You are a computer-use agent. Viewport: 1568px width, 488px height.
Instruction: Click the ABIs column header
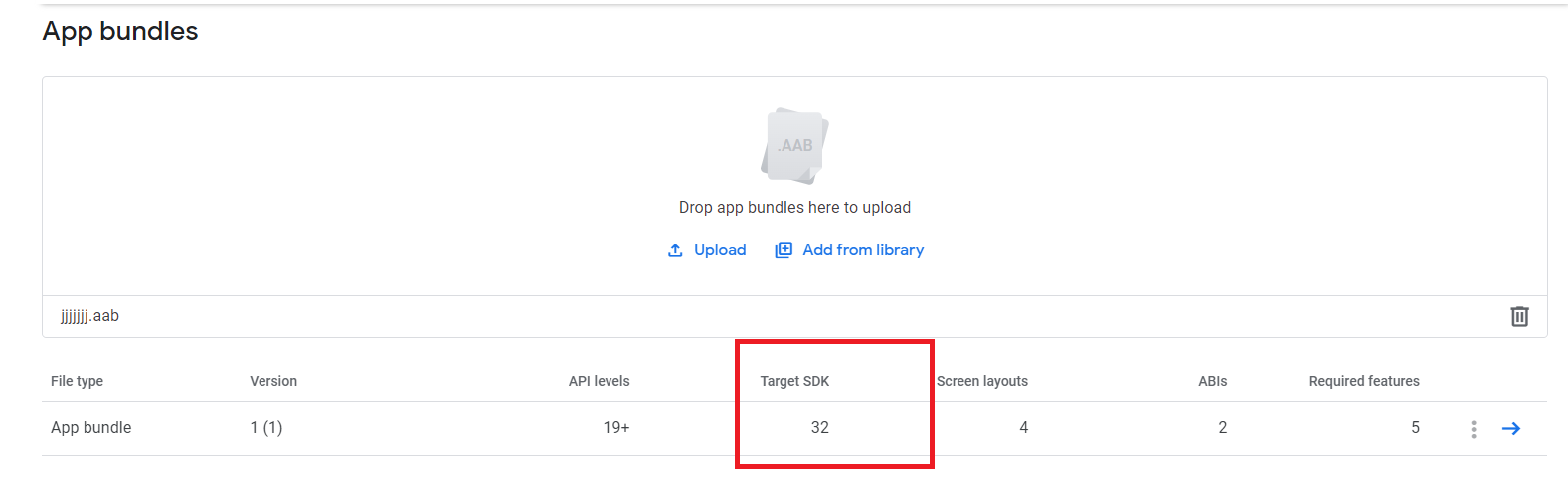[x=1213, y=381]
